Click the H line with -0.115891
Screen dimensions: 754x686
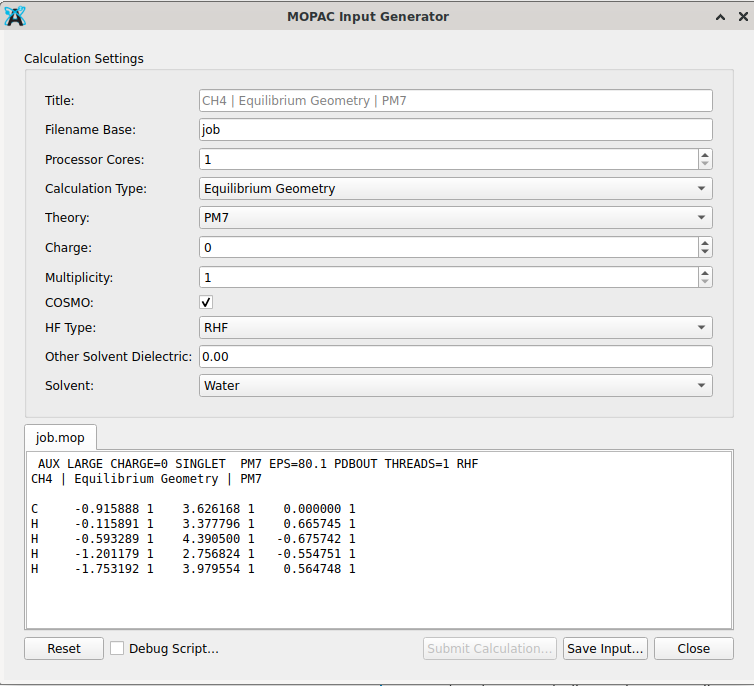click(x=193, y=524)
